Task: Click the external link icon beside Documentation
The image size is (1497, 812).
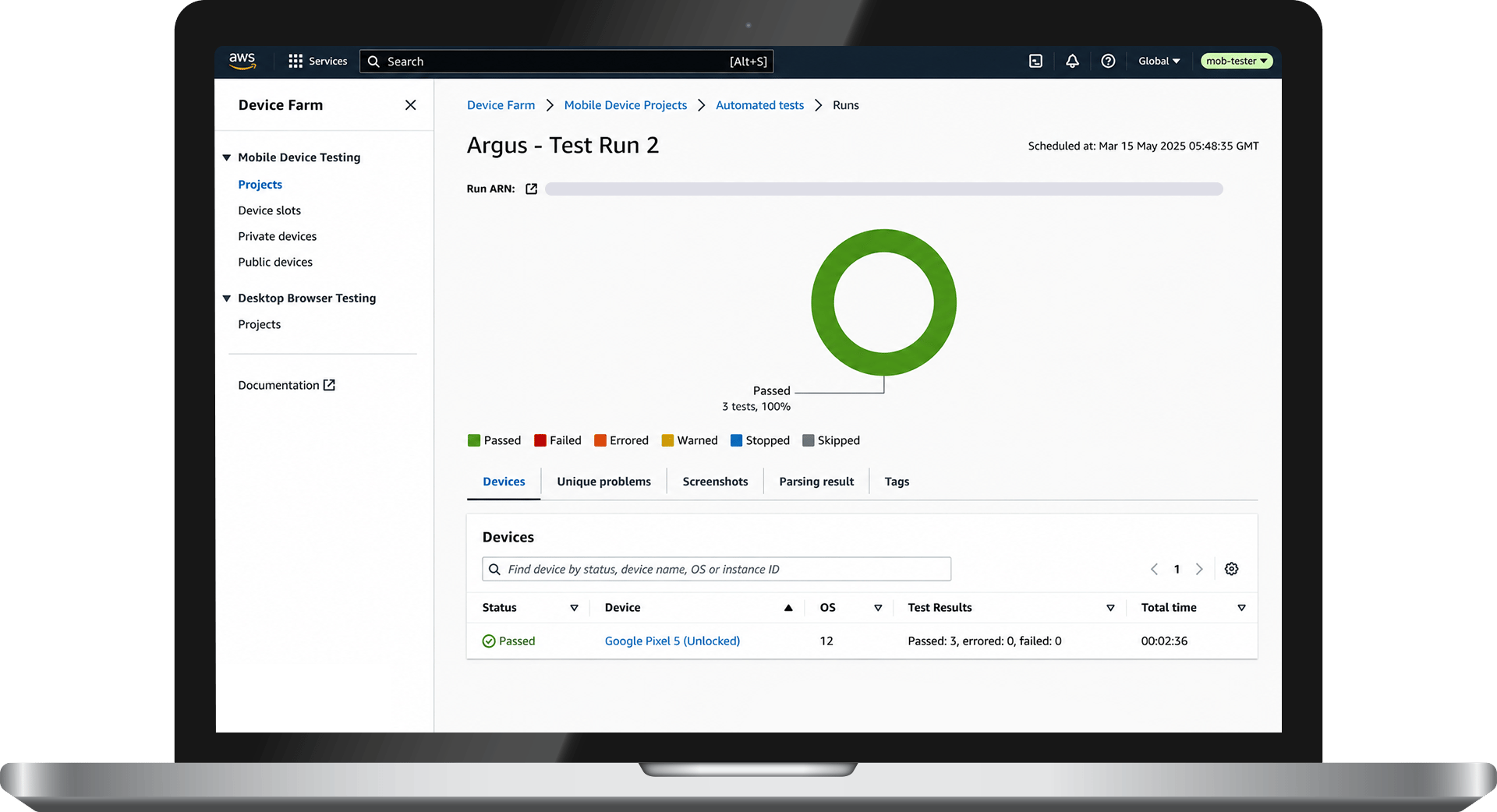Action: coord(330,385)
